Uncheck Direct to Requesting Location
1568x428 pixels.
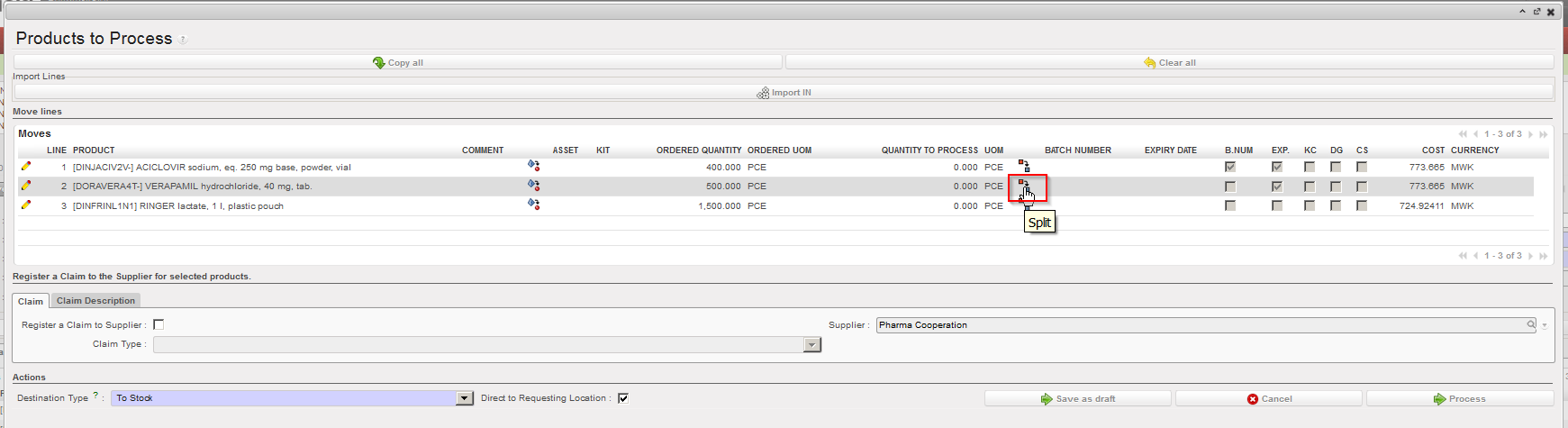(623, 398)
